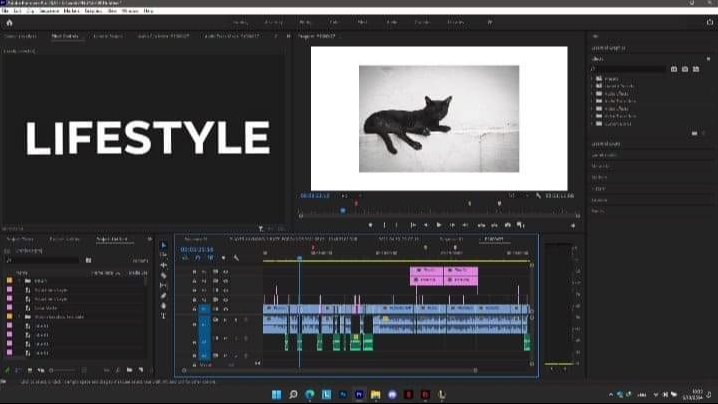Show overflow workspaces chevron in top bar
Image resolution: width=718 pixels, height=404 pixels.
pos(490,22)
